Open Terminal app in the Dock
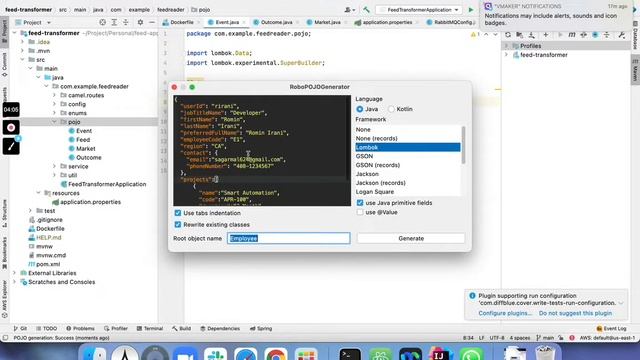This screenshot has width=640, height=360. [x=350, y=354]
